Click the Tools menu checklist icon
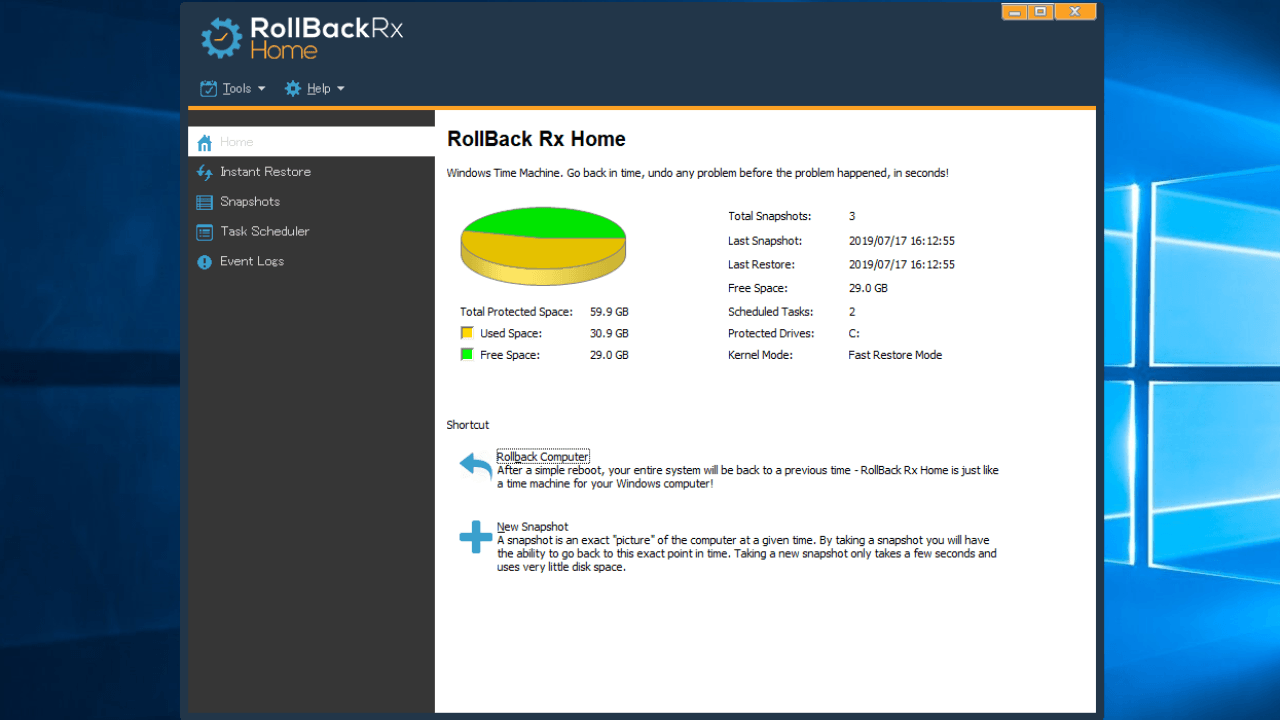 [x=208, y=88]
